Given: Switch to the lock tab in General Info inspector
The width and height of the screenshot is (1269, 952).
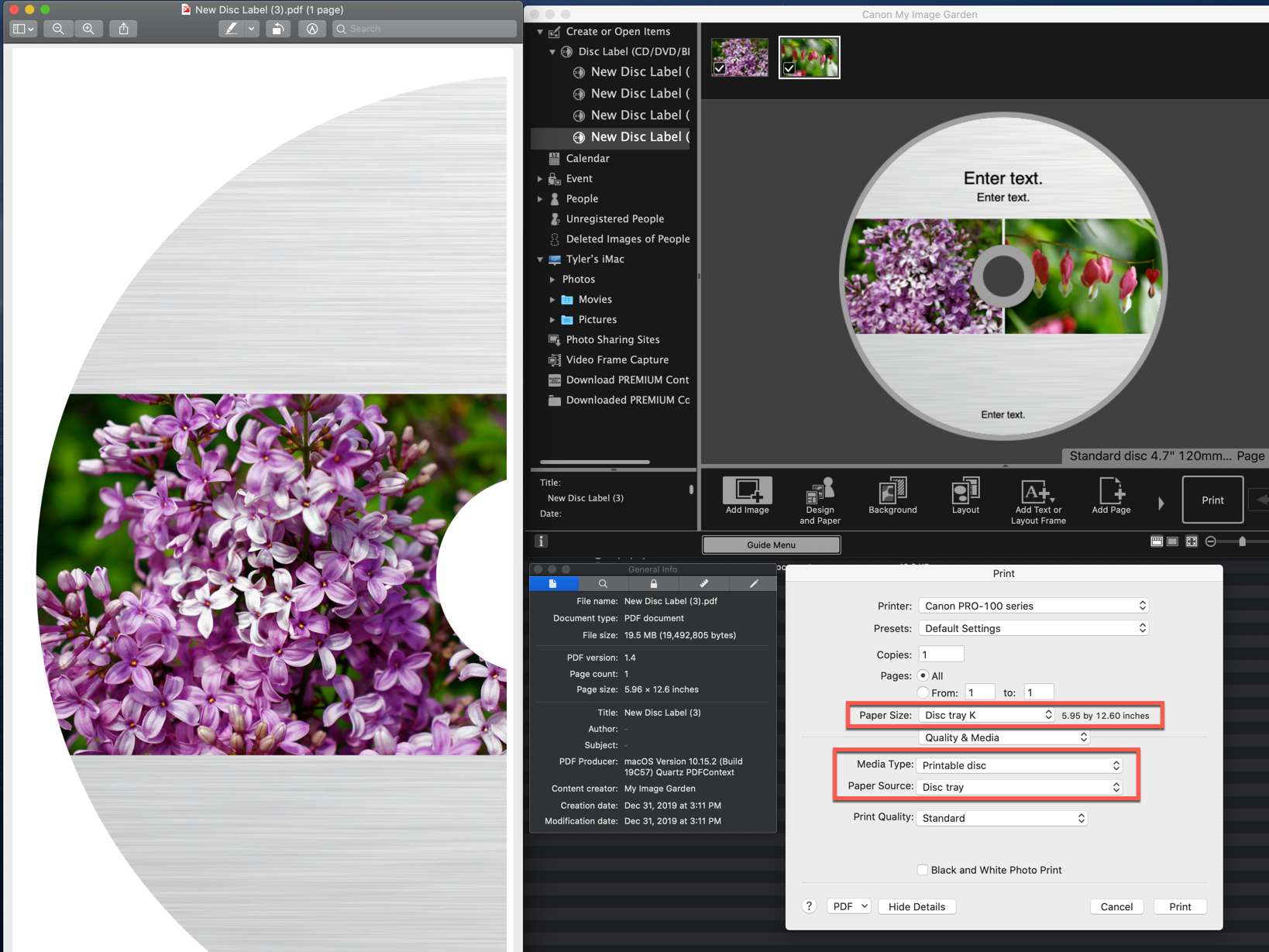Looking at the screenshot, I should tap(654, 583).
